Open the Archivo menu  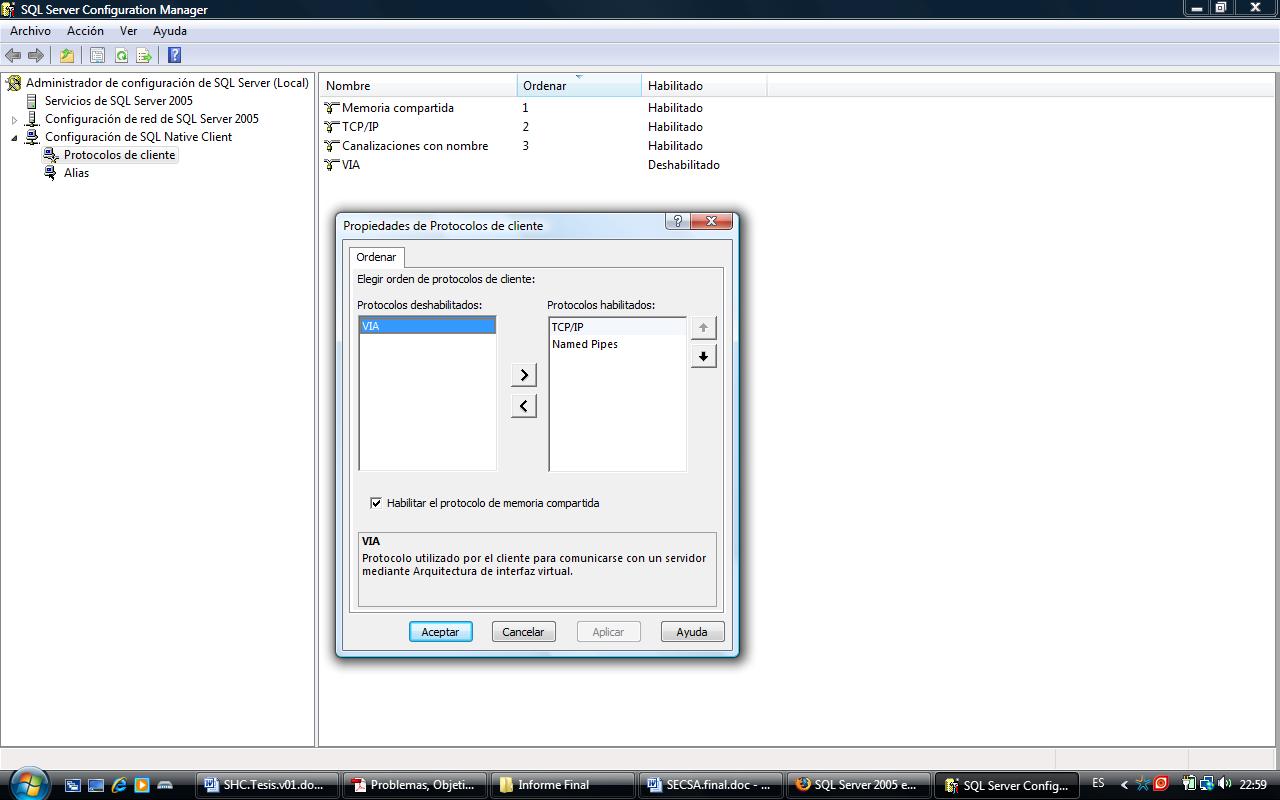point(30,31)
